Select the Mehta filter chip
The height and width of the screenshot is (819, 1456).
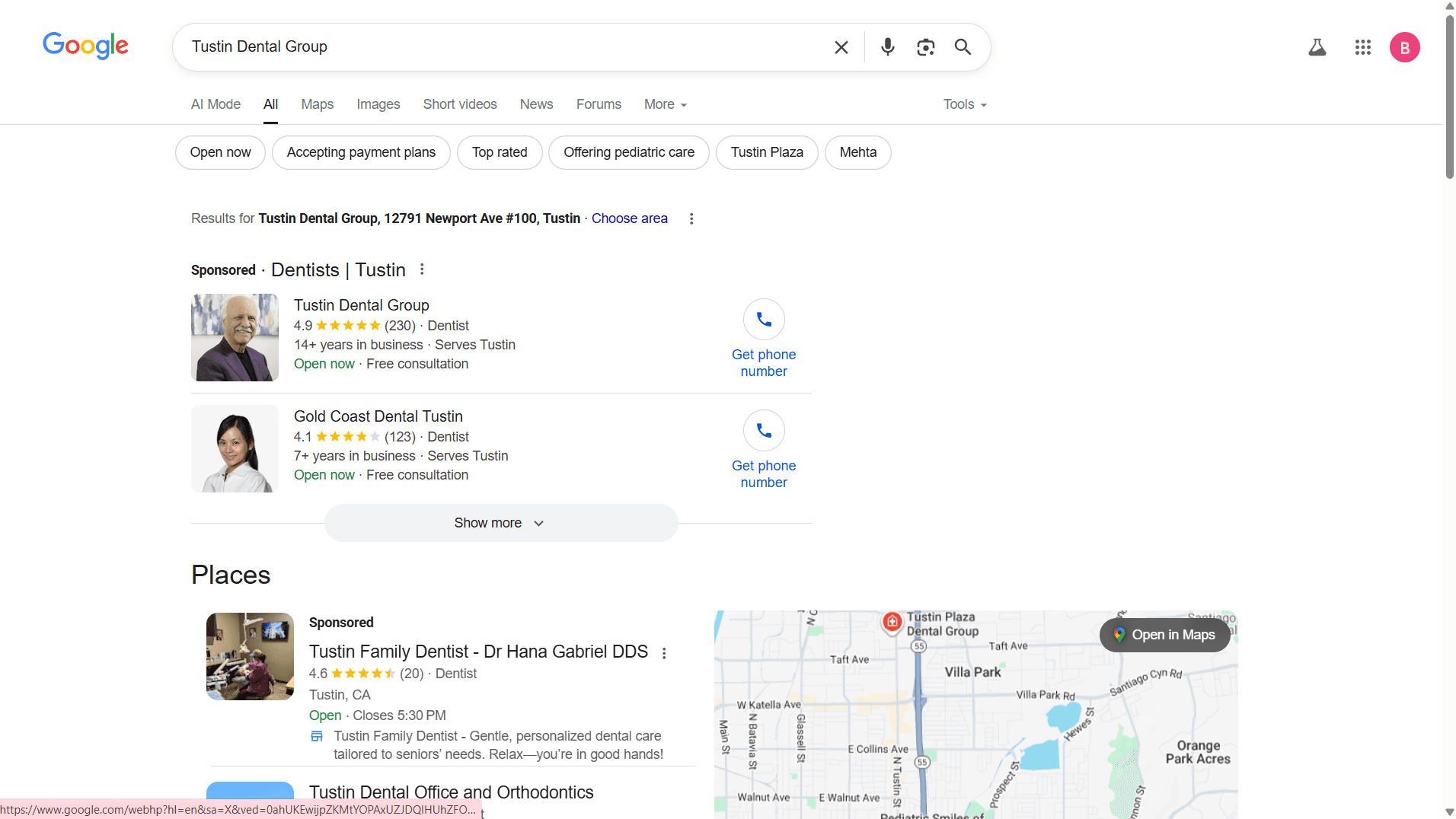coord(858,152)
